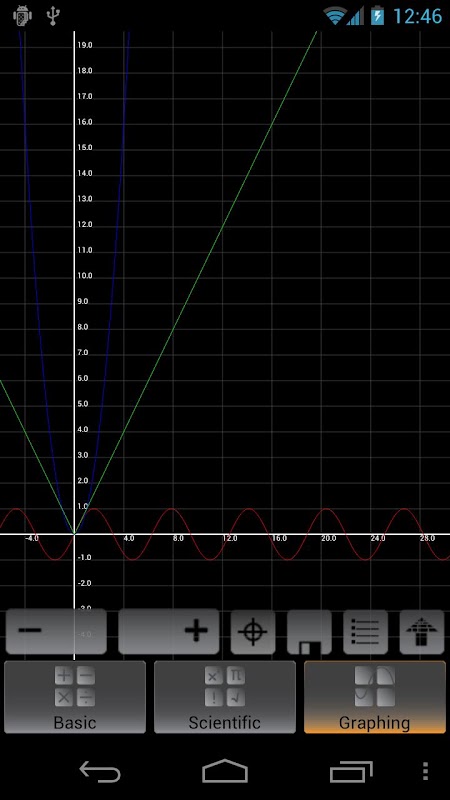This screenshot has height=800, width=450.
Task: Tap the y-axis label 15.0
Action: coord(85,147)
